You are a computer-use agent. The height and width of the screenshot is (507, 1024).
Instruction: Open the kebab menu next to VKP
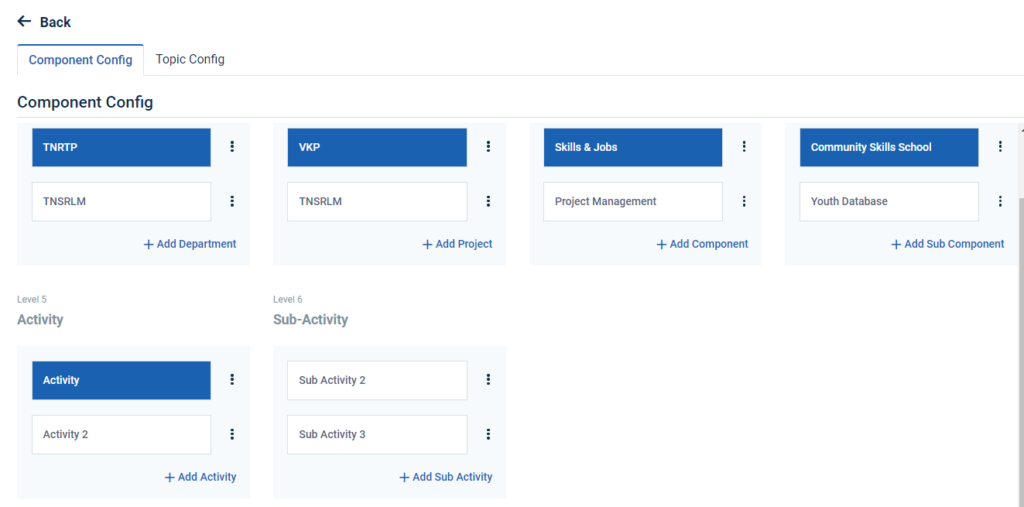pyautogui.click(x=488, y=147)
